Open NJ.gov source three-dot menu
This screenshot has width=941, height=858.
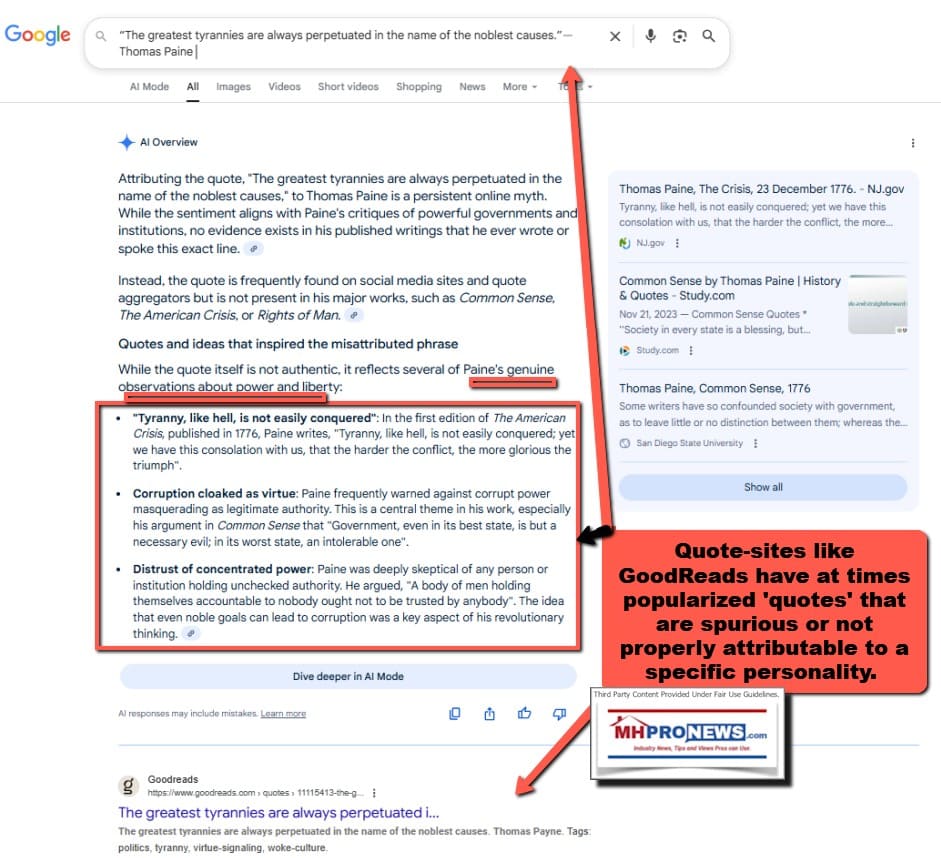(678, 243)
